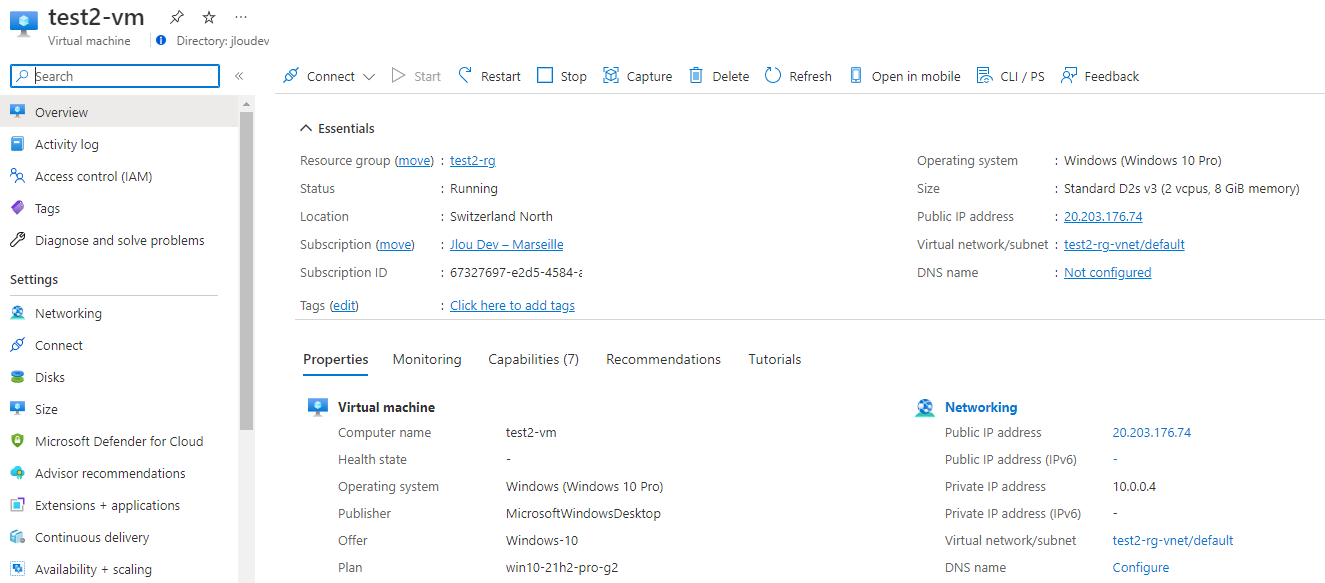The width and height of the screenshot is (1325, 583).
Task: Click the Feedback person icon
Action: click(1069, 76)
